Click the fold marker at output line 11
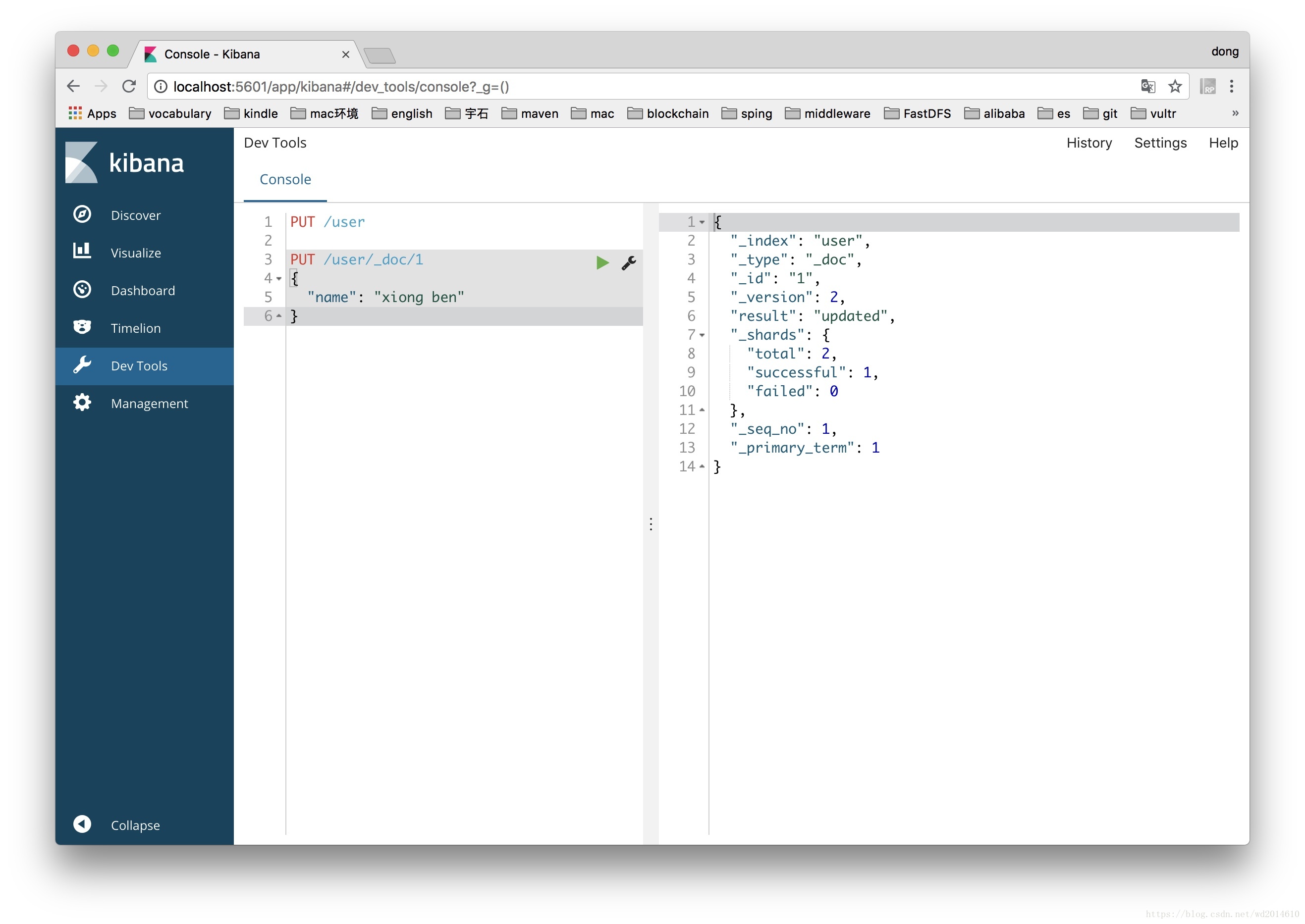 (x=702, y=410)
